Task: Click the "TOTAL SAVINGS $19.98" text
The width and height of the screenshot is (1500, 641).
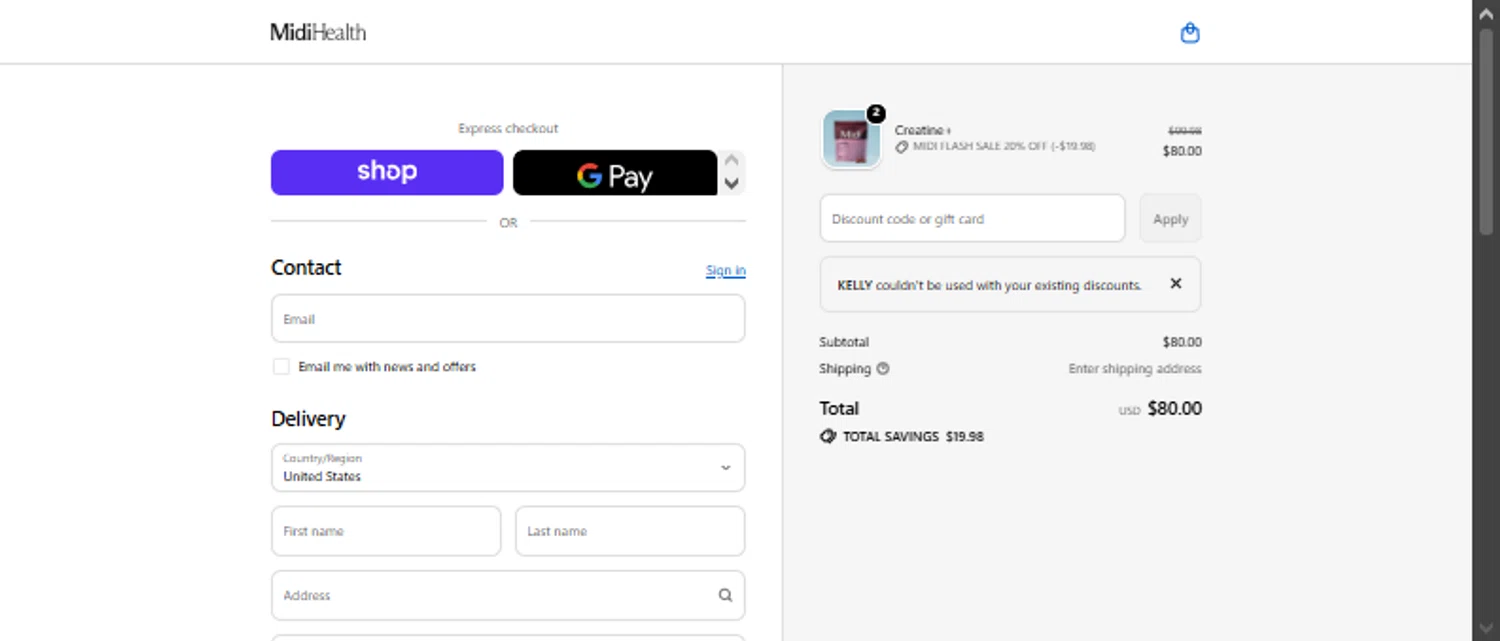Action: coord(913,437)
